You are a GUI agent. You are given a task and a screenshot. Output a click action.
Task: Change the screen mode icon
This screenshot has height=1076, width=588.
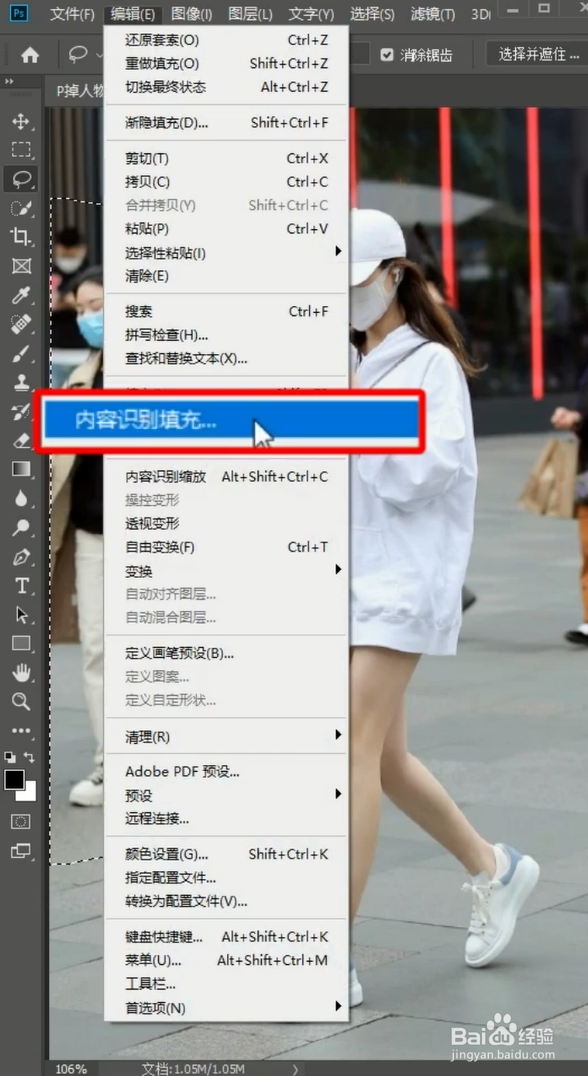click(x=21, y=851)
